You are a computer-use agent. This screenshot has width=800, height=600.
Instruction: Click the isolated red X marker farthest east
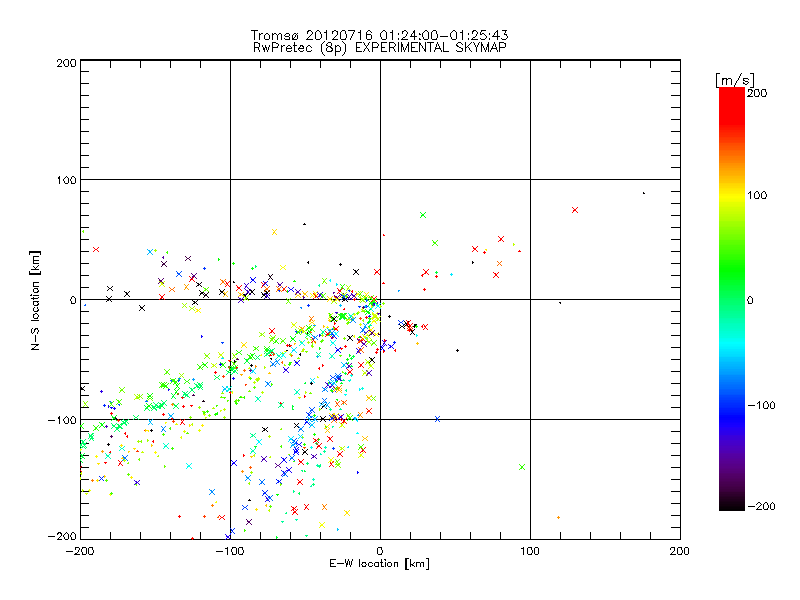[575, 210]
